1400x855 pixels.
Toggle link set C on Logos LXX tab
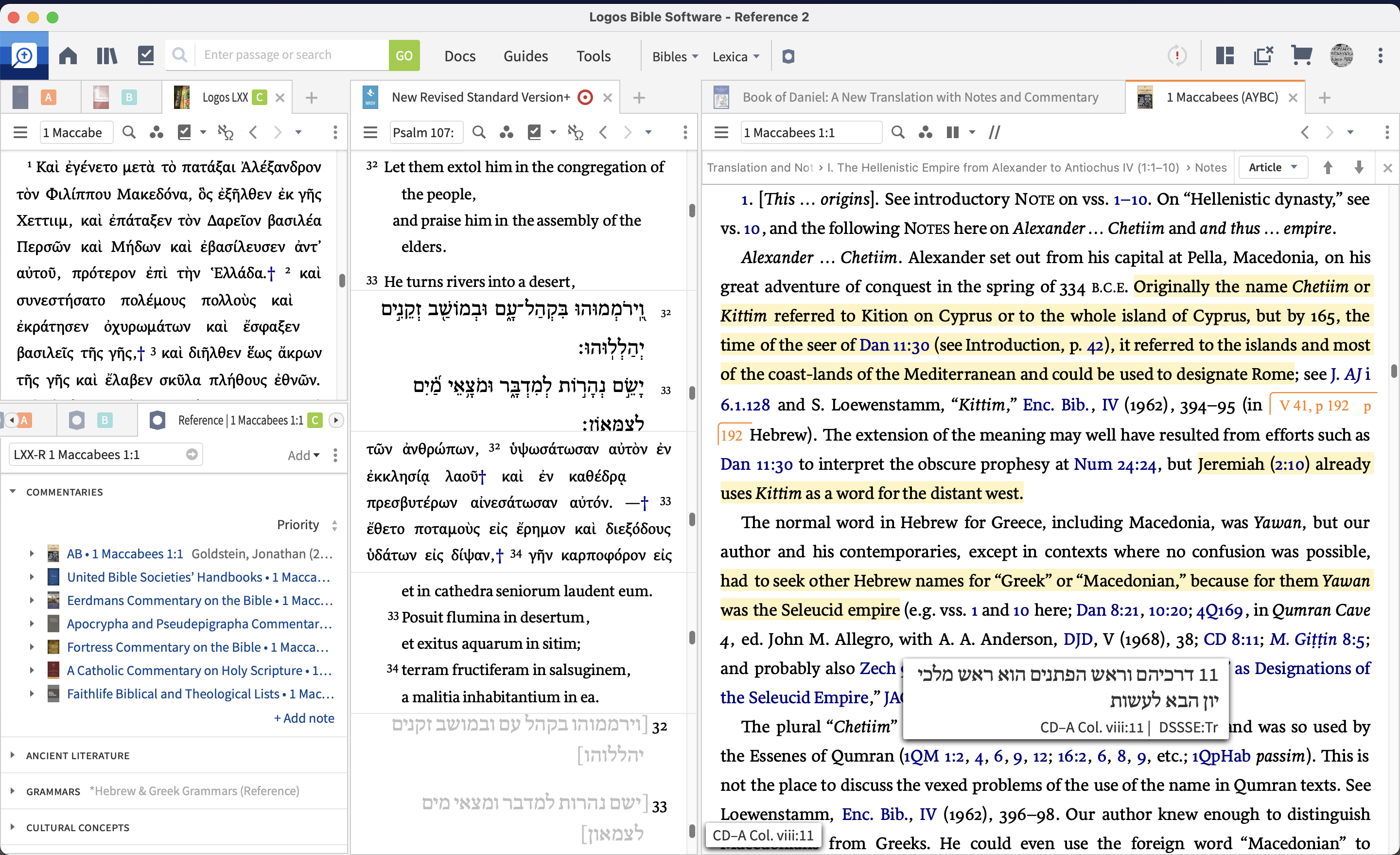pyautogui.click(x=260, y=97)
